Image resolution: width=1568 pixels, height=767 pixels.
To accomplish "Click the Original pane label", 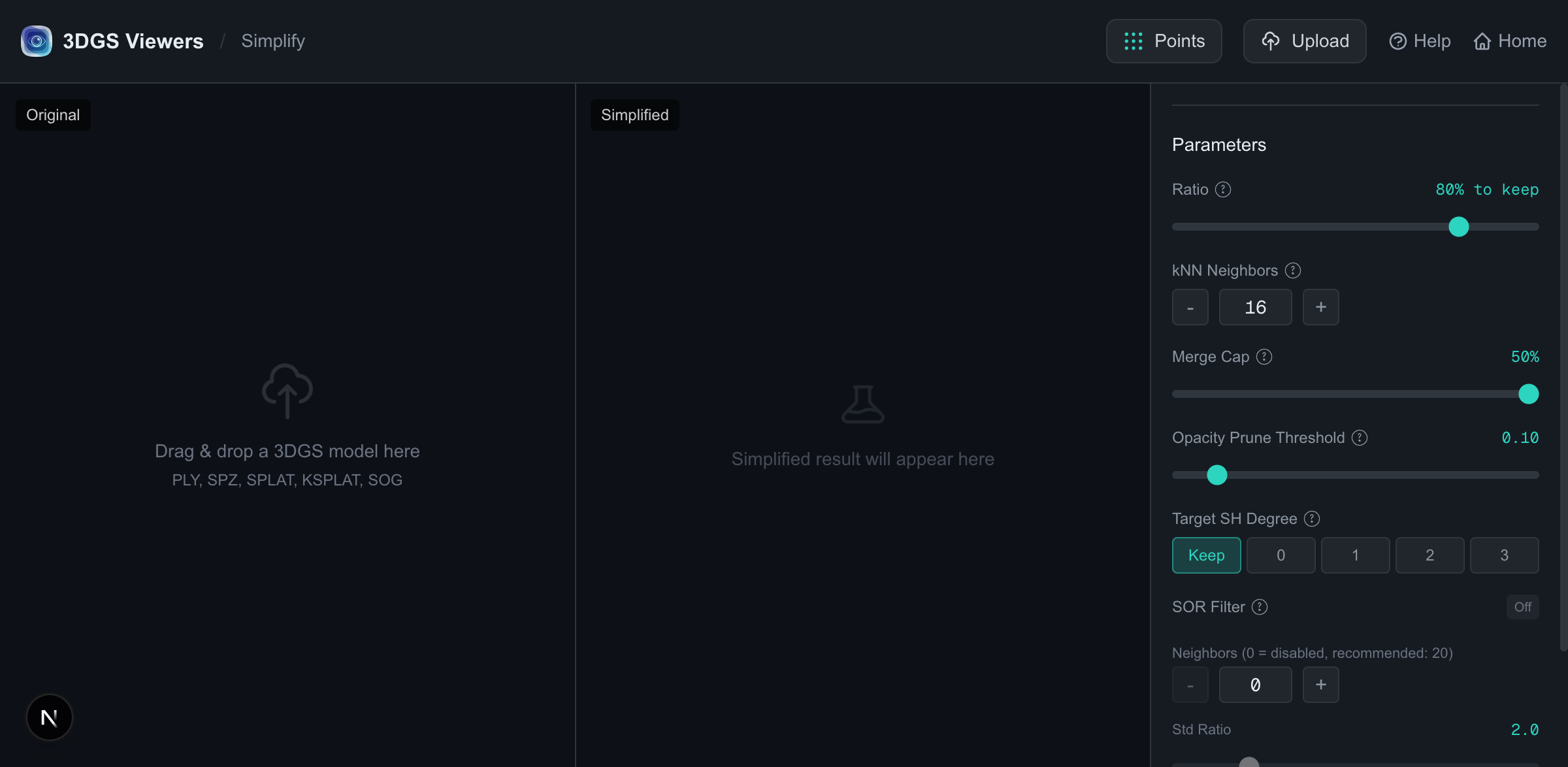I will click(x=53, y=115).
